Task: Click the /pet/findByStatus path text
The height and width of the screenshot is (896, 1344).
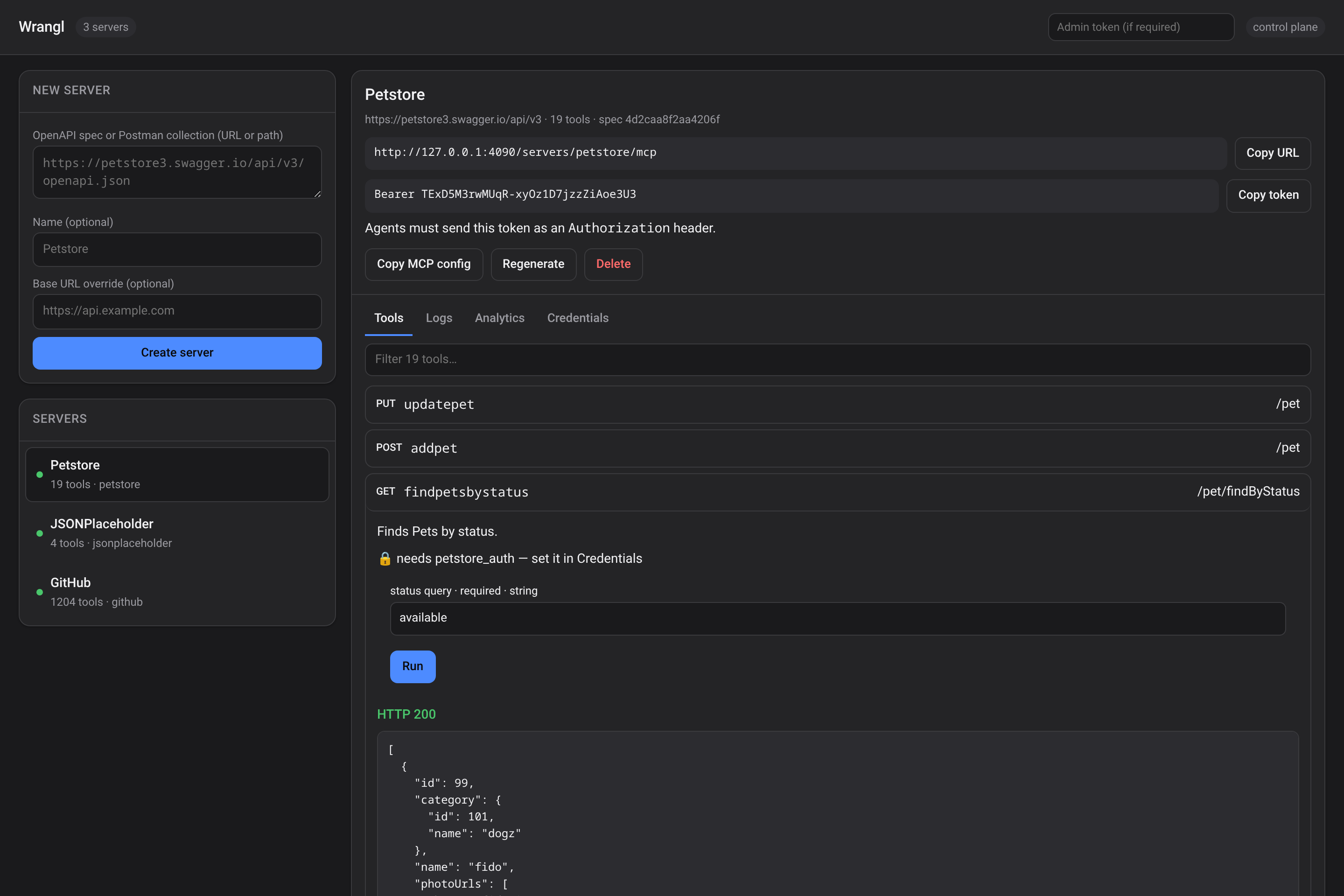Action: click(1248, 491)
